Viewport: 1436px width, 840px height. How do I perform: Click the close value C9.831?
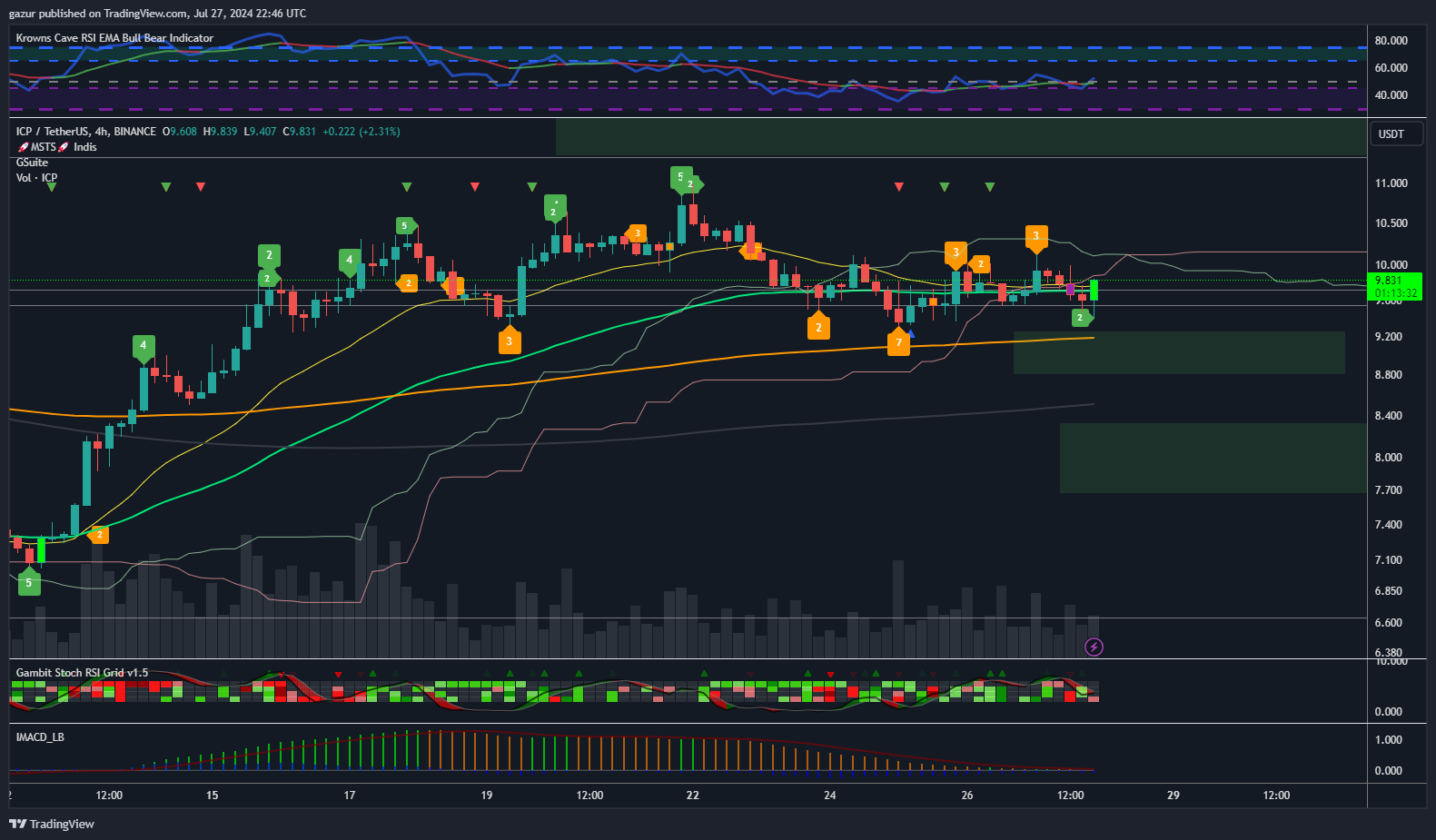coord(299,132)
